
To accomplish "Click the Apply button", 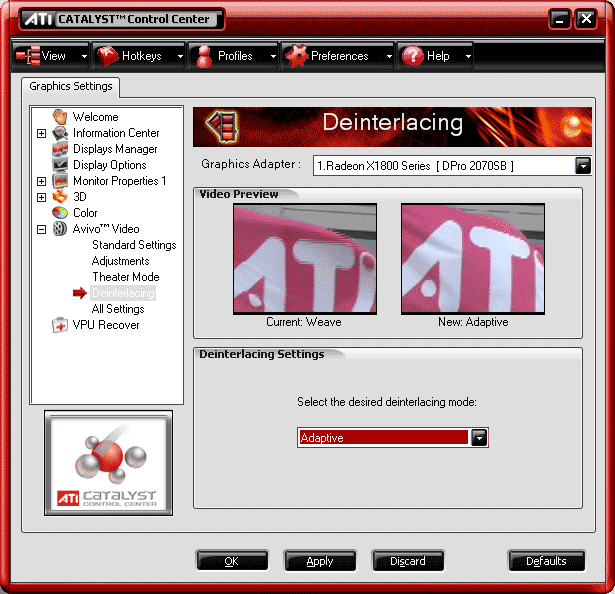I will point(320,561).
